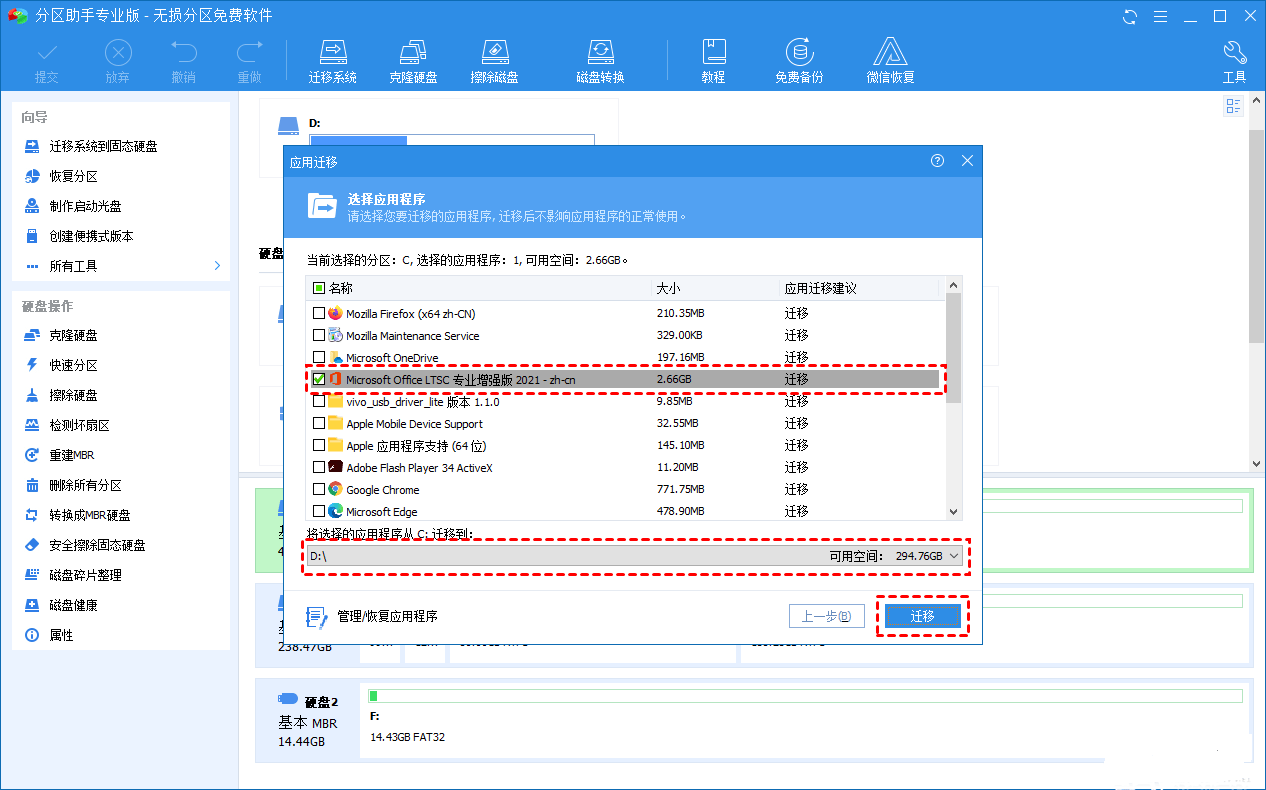Open 微信恢复 from the toolbar
Viewport: 1266px width, 790px height.
click(889, 60)
